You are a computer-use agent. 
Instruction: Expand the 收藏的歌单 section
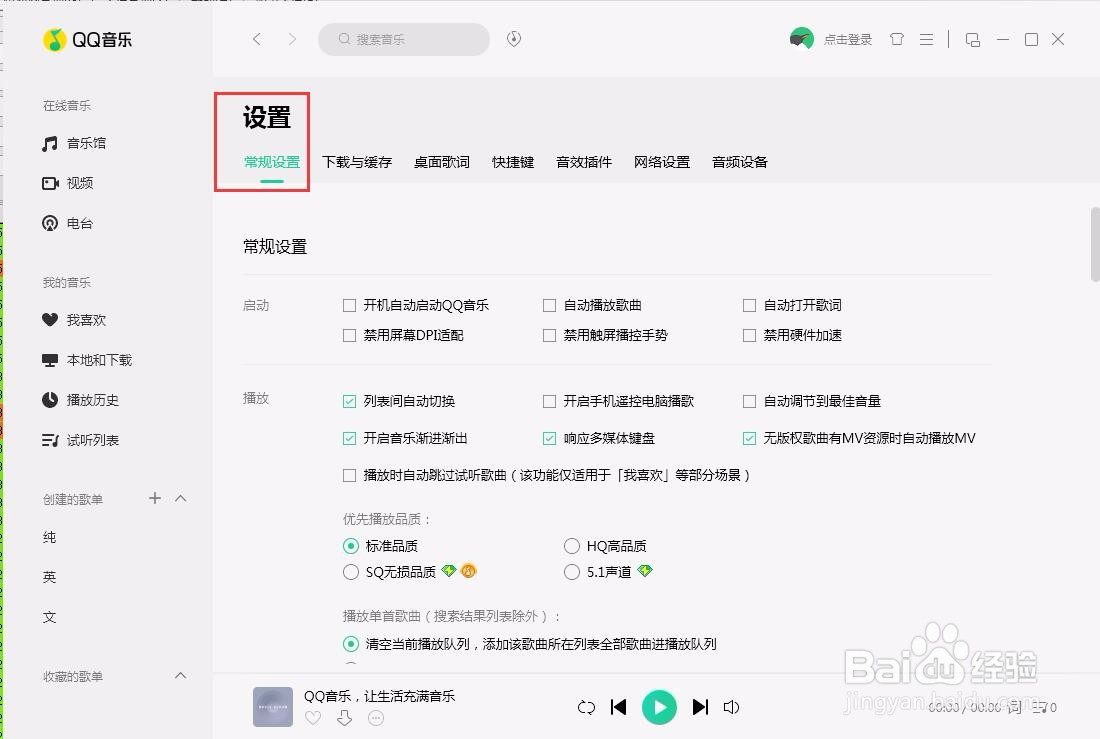[x=181, y=676]
